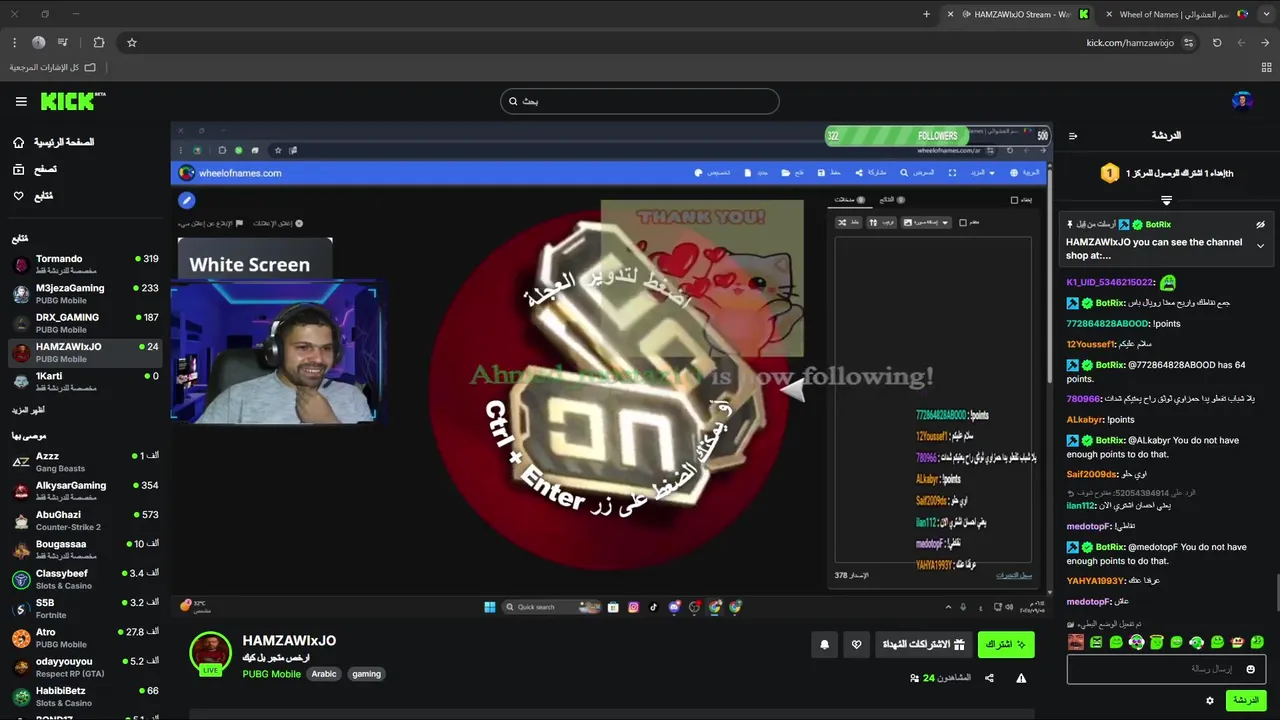The width and height of the screenshot is (1280, 720).
Task: Click the green chat send button
Action: coord(1246,700)
